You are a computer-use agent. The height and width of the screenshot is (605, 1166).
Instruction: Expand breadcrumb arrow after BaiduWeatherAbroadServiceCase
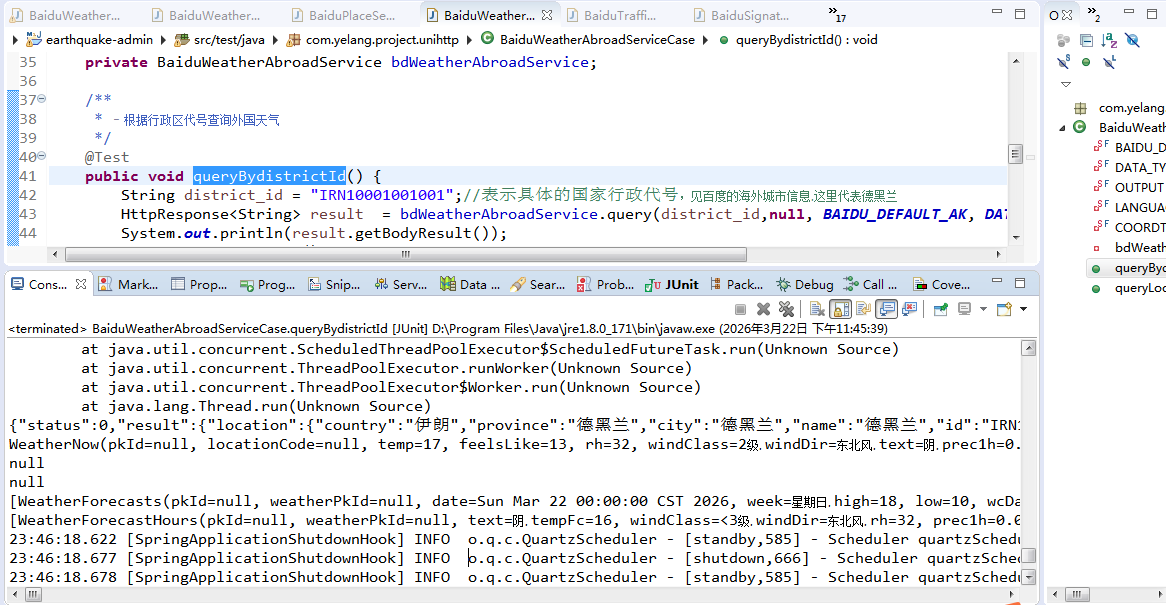coord(706,39)
